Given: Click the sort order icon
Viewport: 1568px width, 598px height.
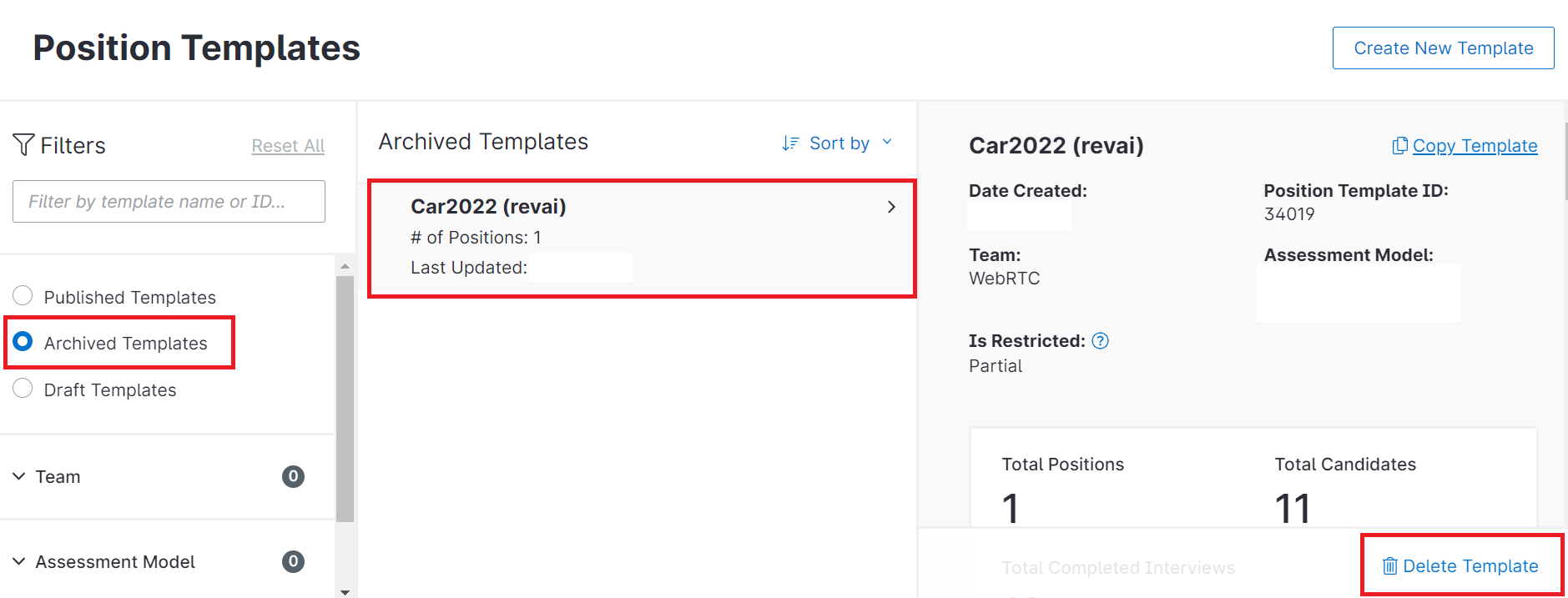Looking at the screenshot, I should tap(790, 143).
